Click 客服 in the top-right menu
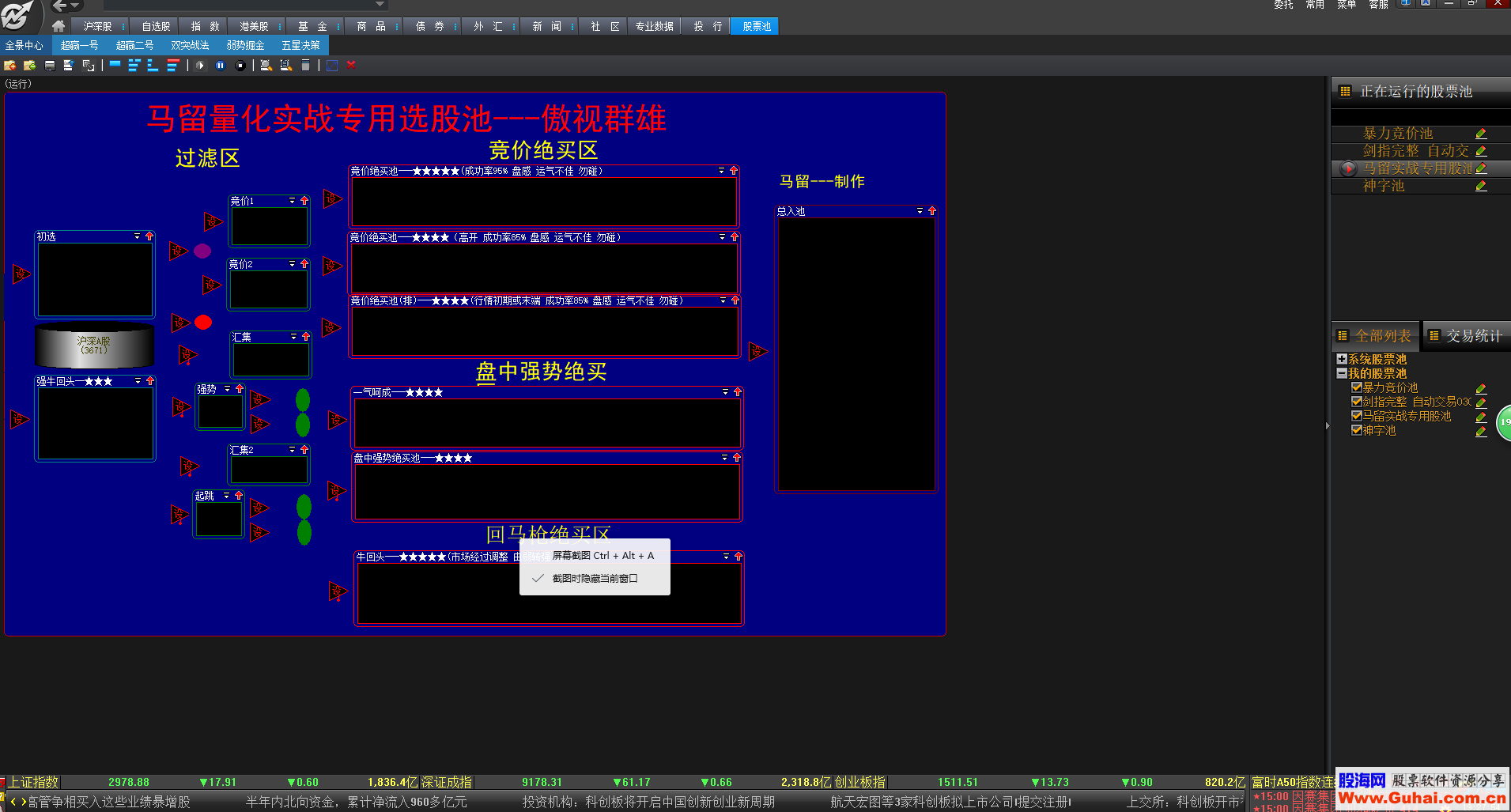The image size is (1511, 812). click(x=1379, y=5)
